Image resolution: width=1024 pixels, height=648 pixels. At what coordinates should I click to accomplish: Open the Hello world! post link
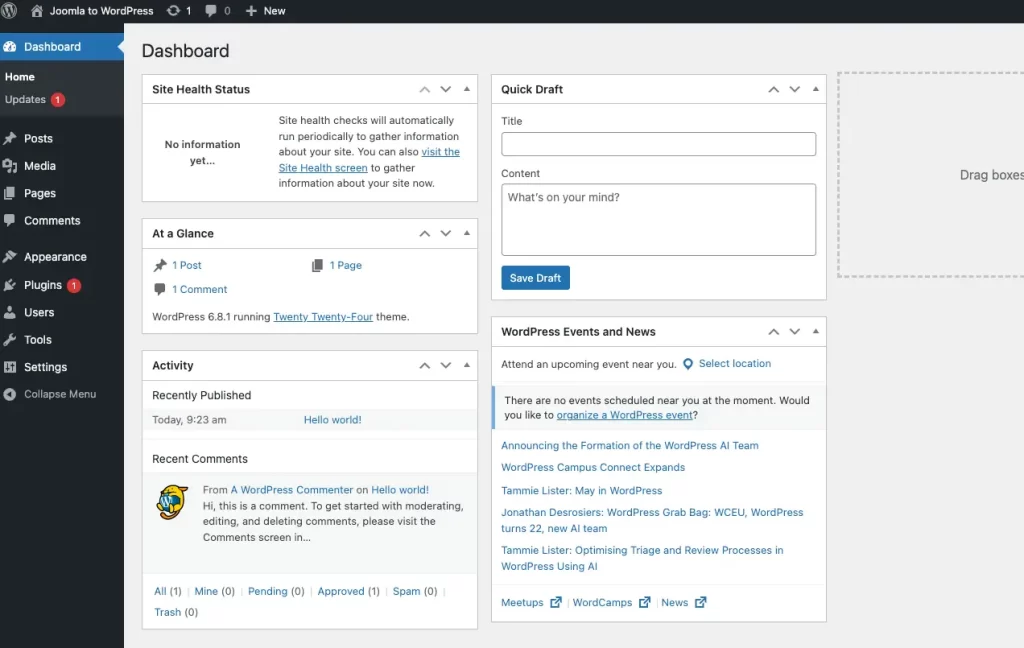tap(330, 420)
